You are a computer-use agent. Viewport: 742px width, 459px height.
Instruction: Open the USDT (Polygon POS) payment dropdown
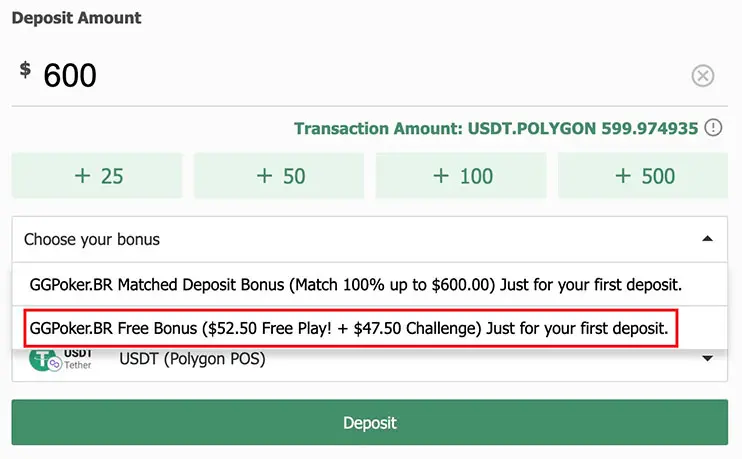(x=400, y=358)
